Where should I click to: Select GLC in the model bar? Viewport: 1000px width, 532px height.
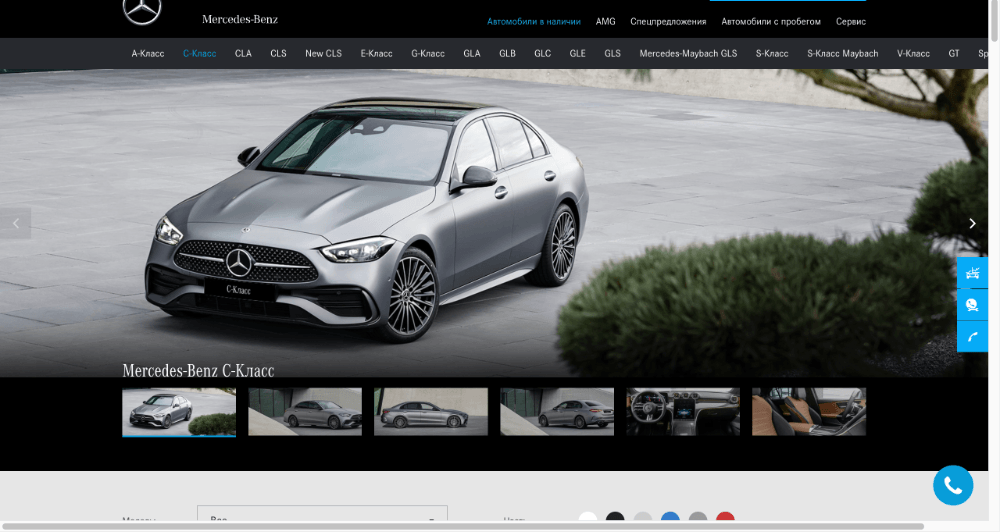pos(542,54)
